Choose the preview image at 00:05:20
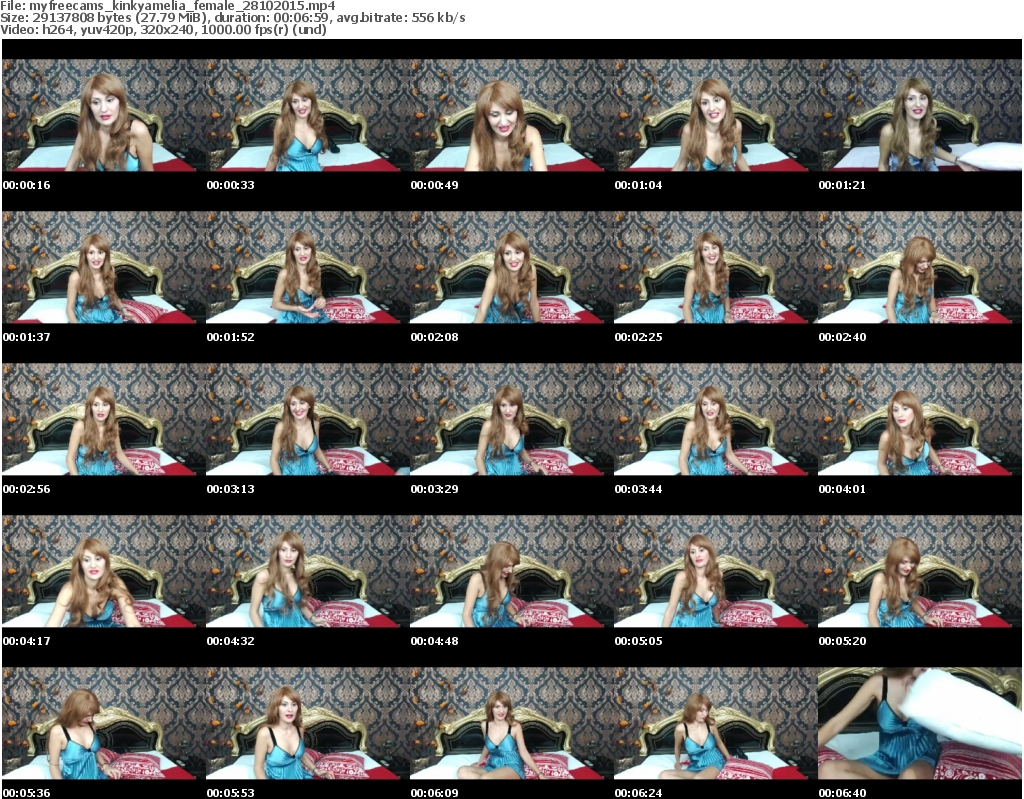The image size is (1024, 799). 920,572
